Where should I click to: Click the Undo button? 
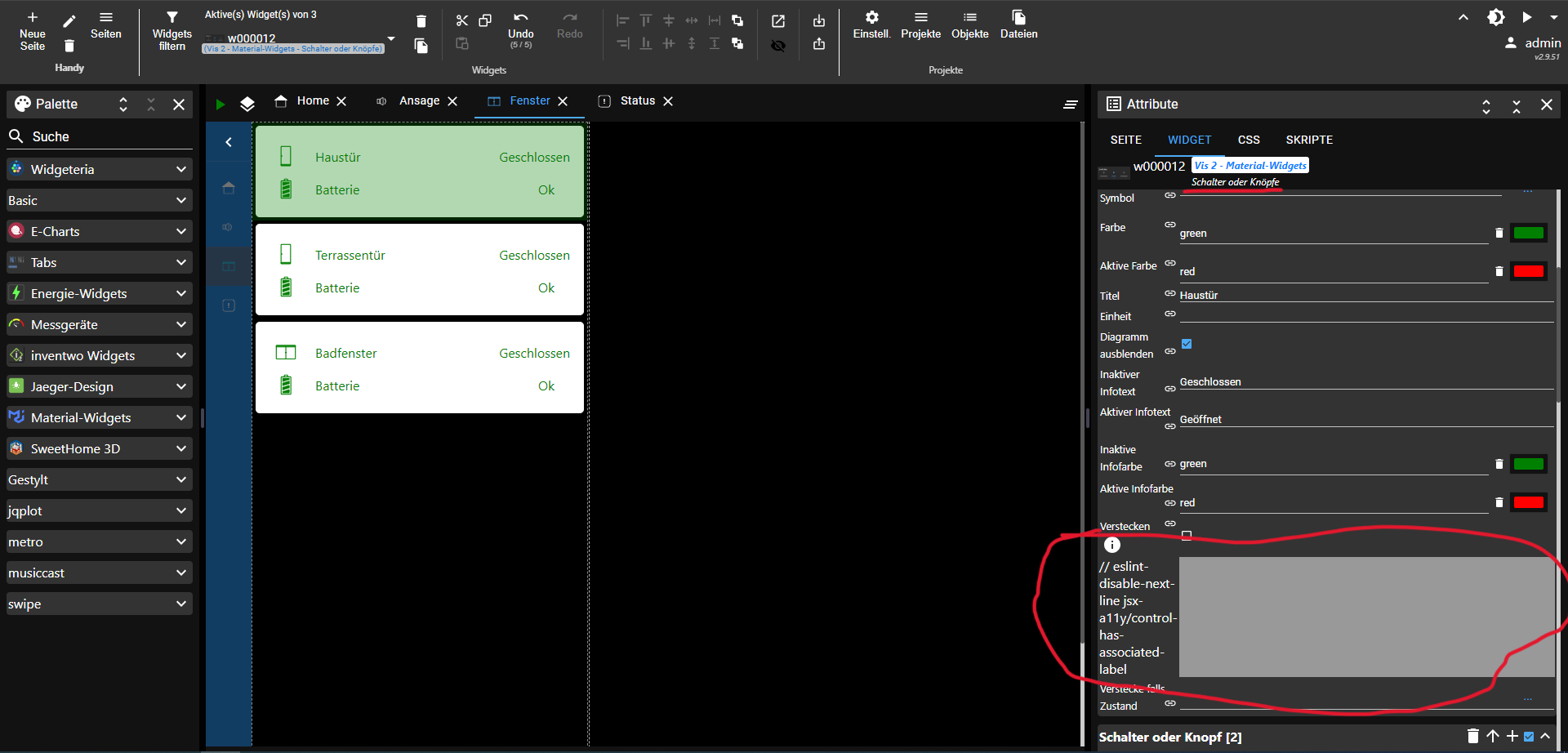pos(521,29)
